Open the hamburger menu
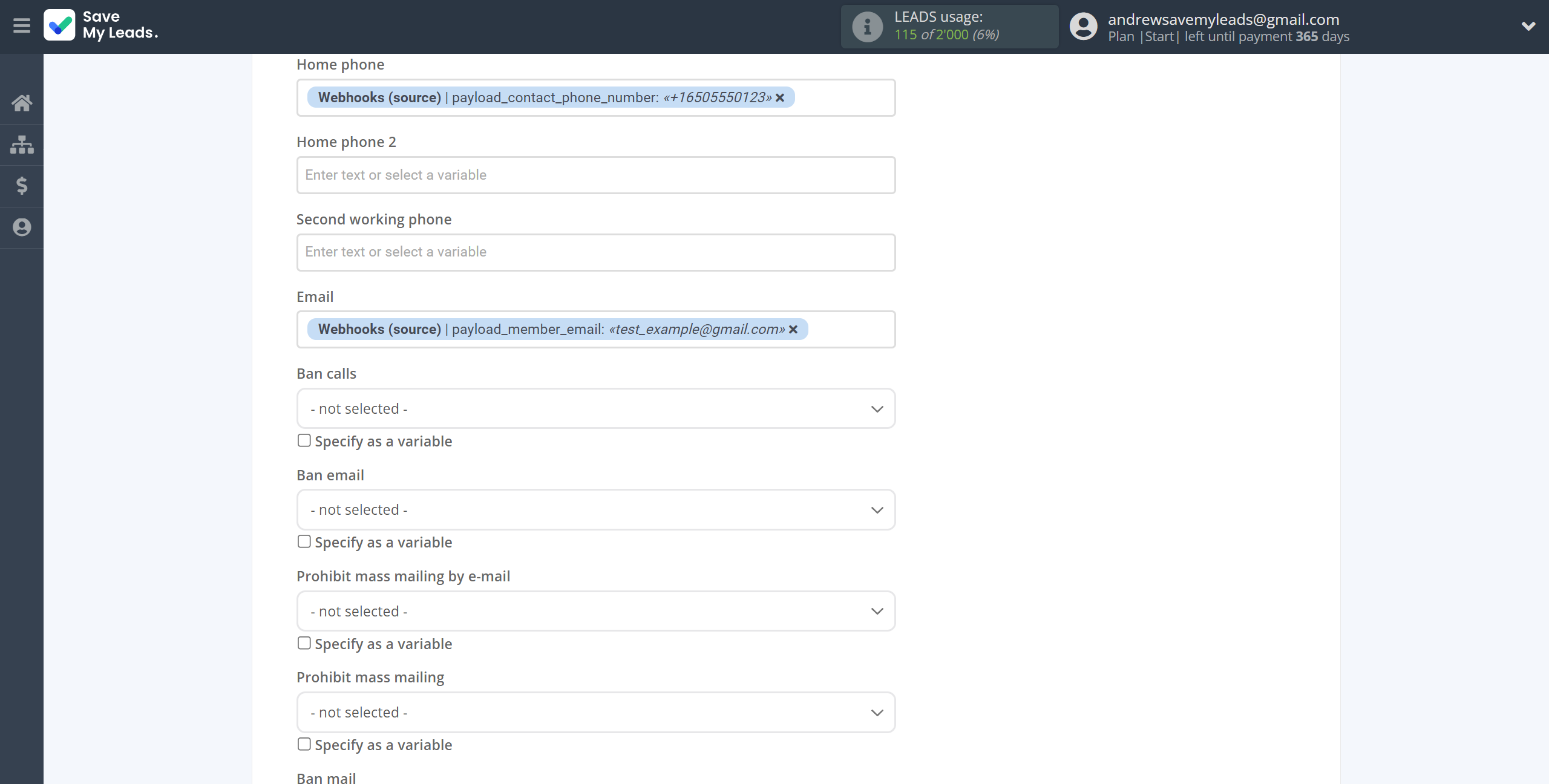The height and width of the screenshot is (784, 1549). [x=22, y=26]
